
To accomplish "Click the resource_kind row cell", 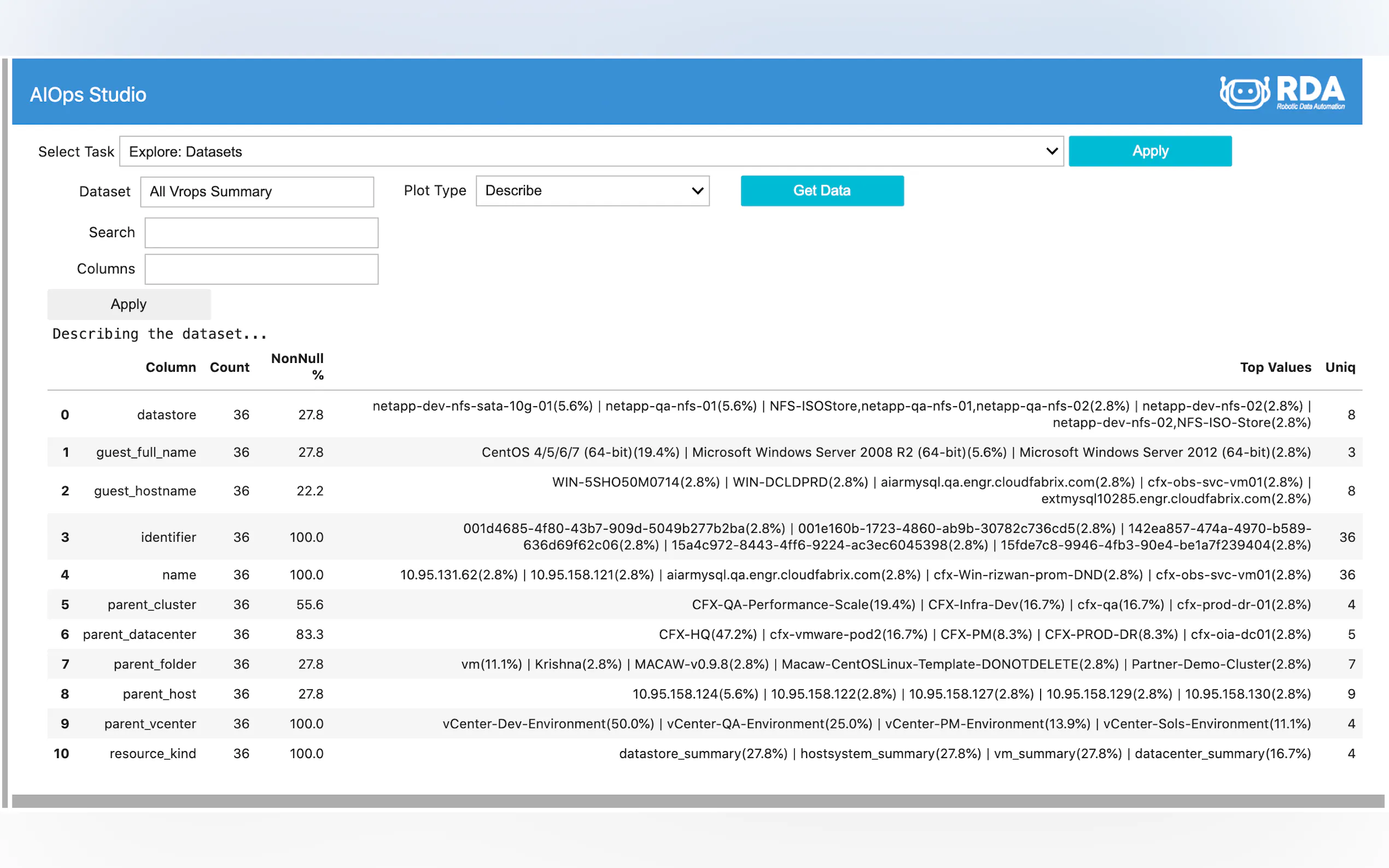I will coord(152,753).
